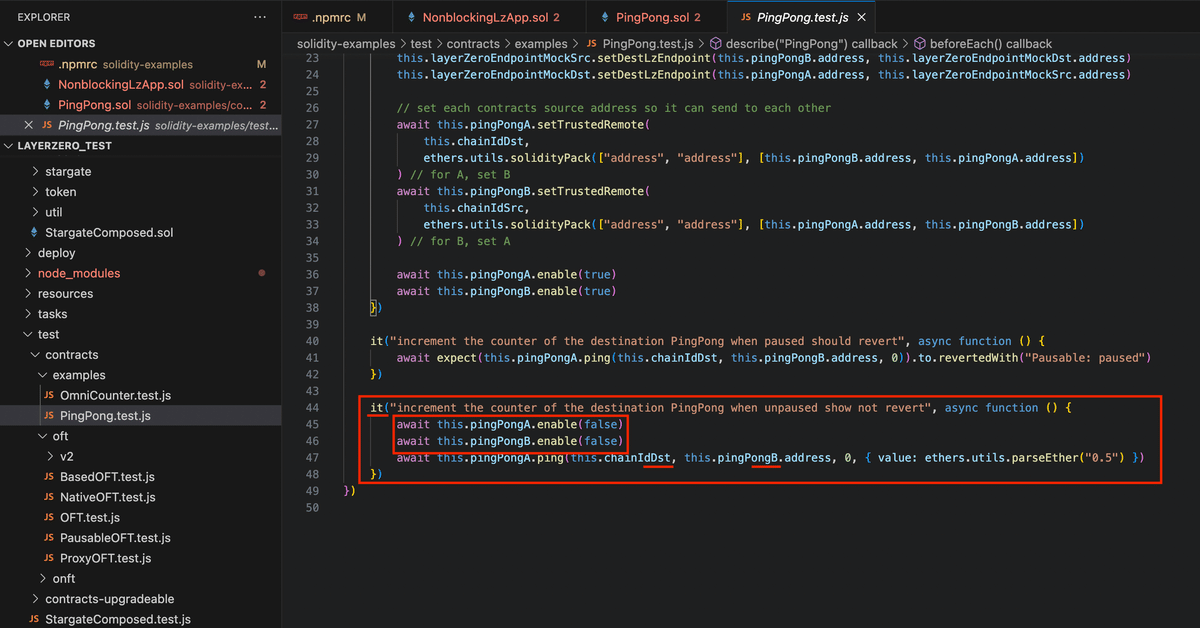Open Explorer more actions ellipsis menu

pyautogui.click(x=261, y=17)
